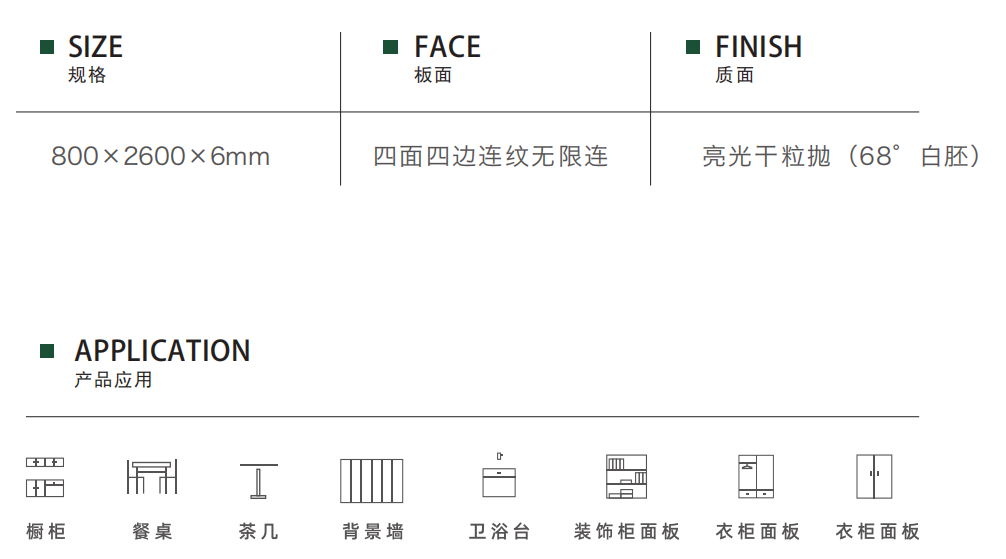Click the 卫浴台 bathroom vanity icon
Image resolution: width=1006 pixels, height=559 pixels.
pos(499,475)
